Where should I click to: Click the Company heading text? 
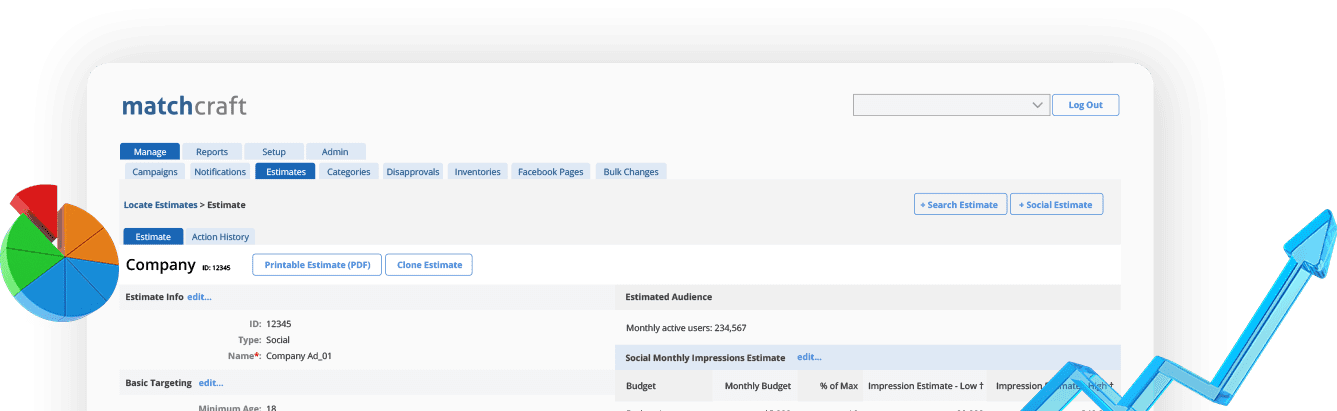coord(160,265)
